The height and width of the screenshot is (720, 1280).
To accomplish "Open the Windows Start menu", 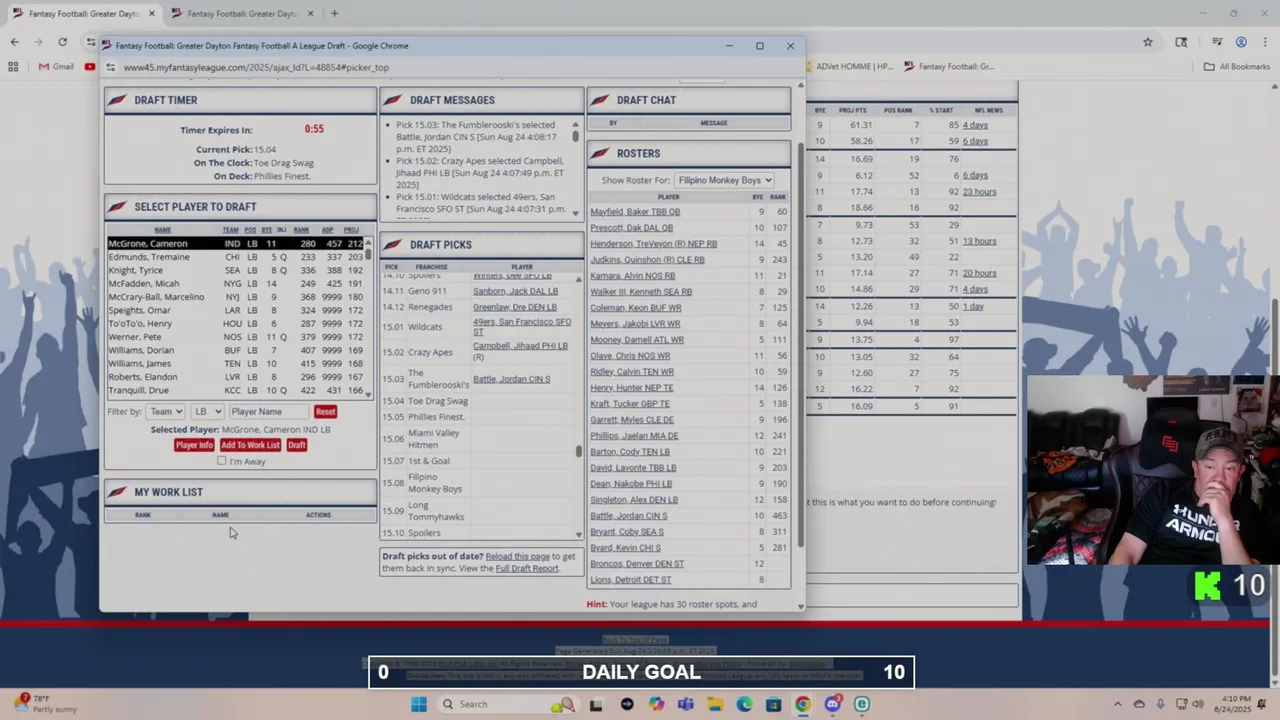I will (419, 704).
